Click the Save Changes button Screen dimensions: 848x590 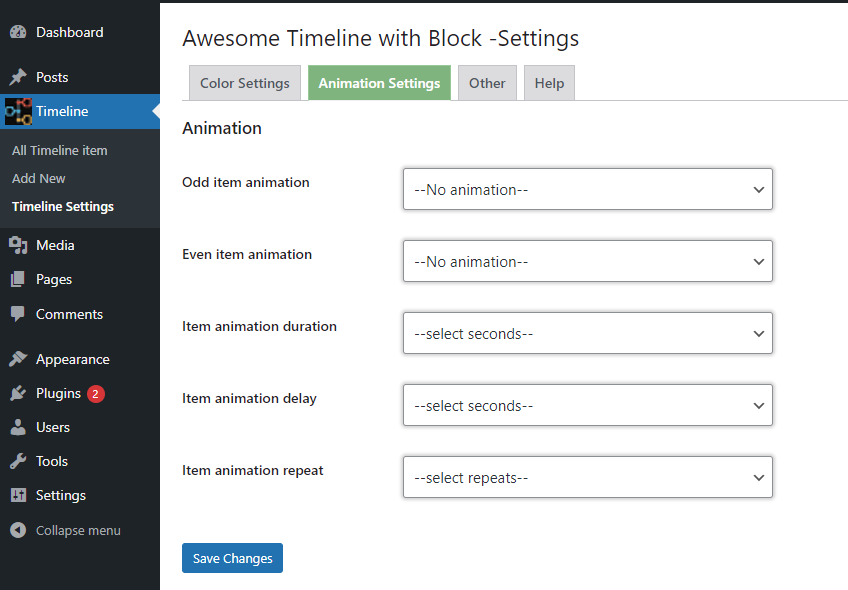[x=233, y=558]
